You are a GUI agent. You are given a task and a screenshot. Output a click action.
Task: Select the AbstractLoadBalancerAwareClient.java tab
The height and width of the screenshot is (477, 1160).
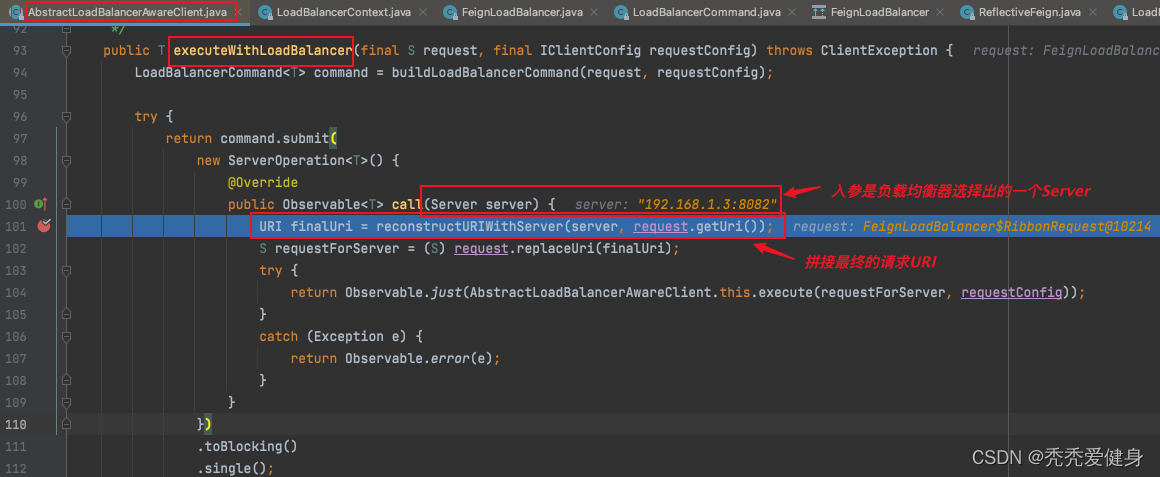(129, 12)
